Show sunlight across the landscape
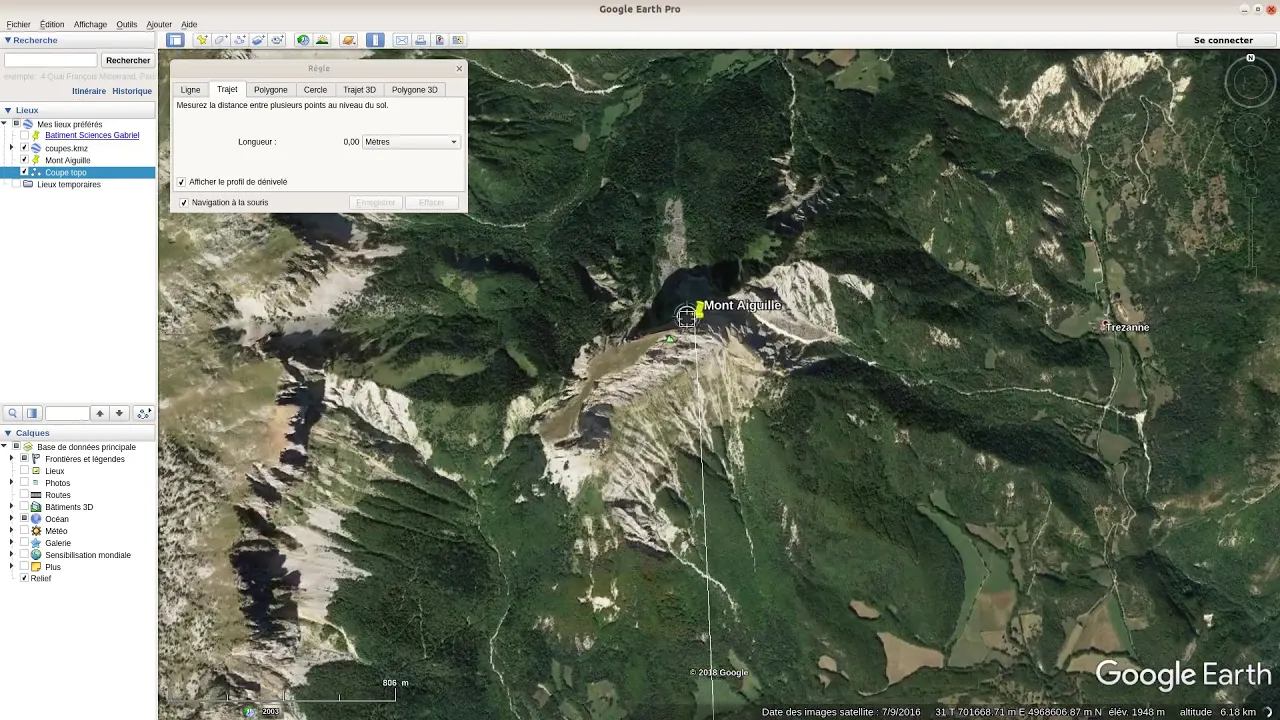Image resolution: width=1280 pixels, height=720 pixels. click(322, 40)
